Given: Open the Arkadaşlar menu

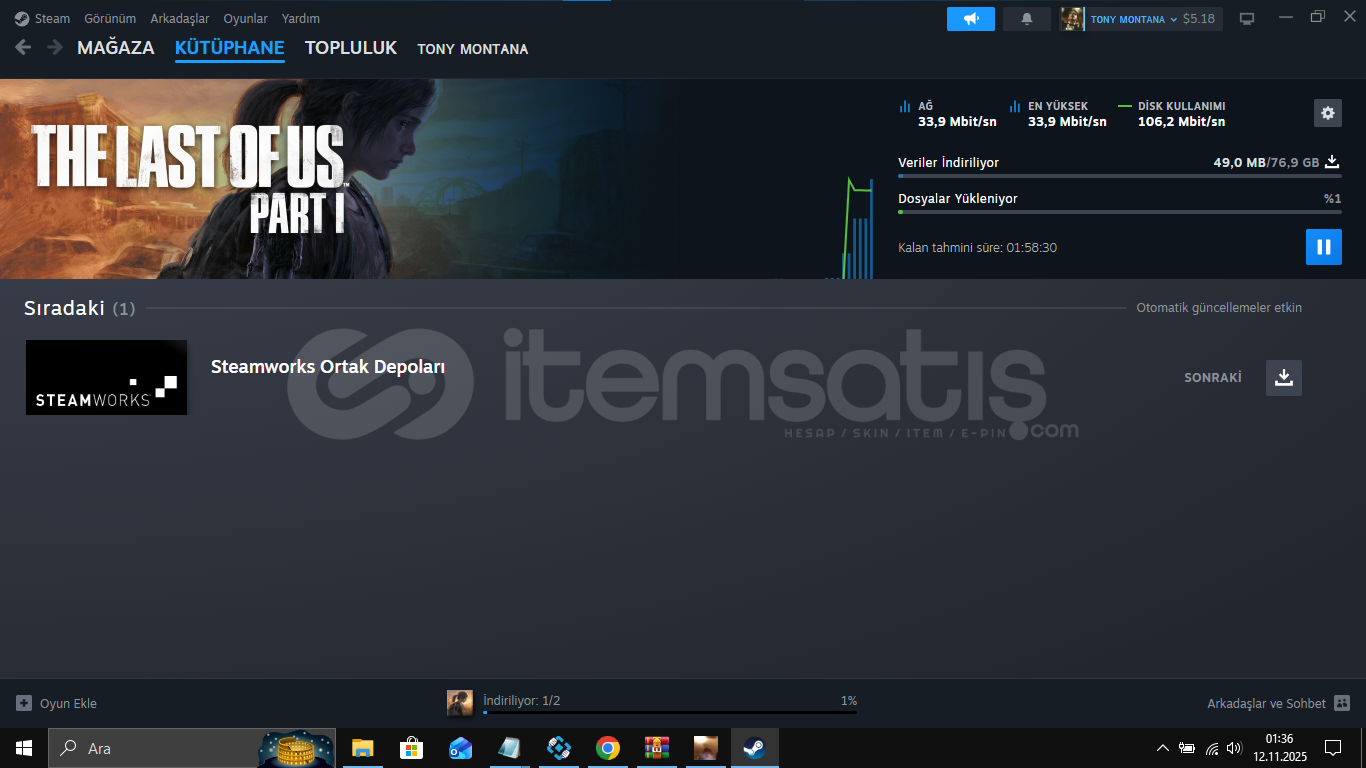Looking at the screenshot, I should (180, 19).
